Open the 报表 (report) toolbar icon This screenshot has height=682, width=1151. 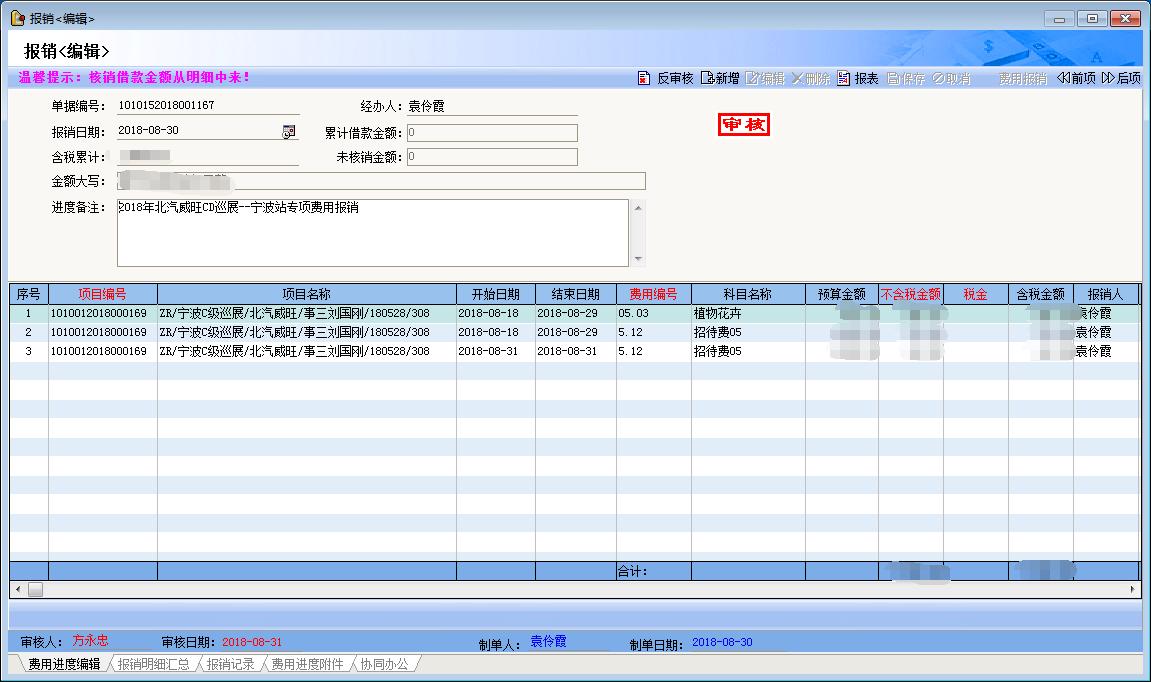[844, 79]
